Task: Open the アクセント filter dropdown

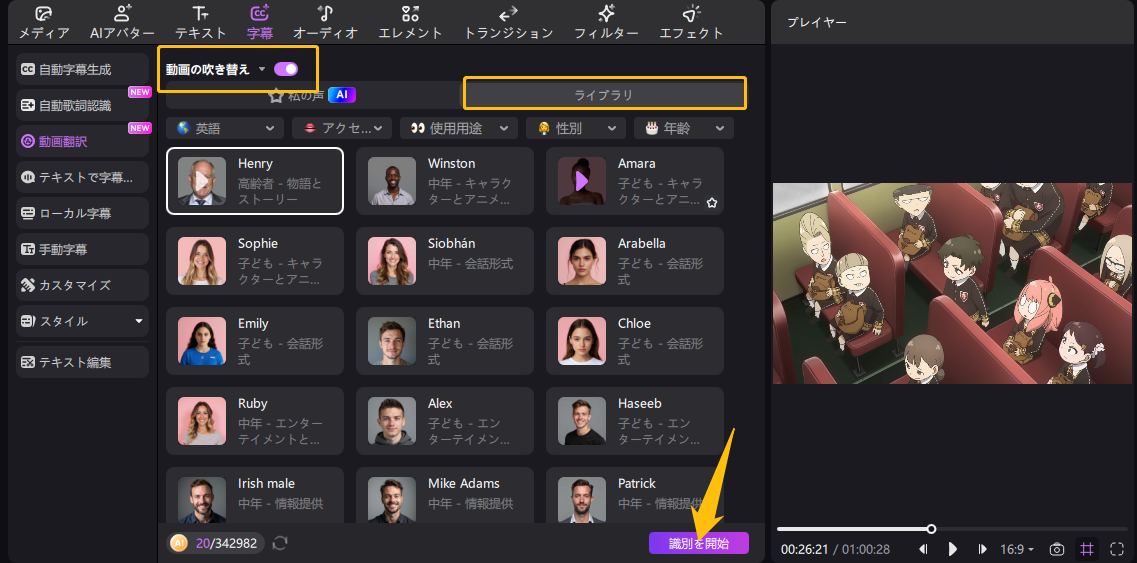Action: 342,128
